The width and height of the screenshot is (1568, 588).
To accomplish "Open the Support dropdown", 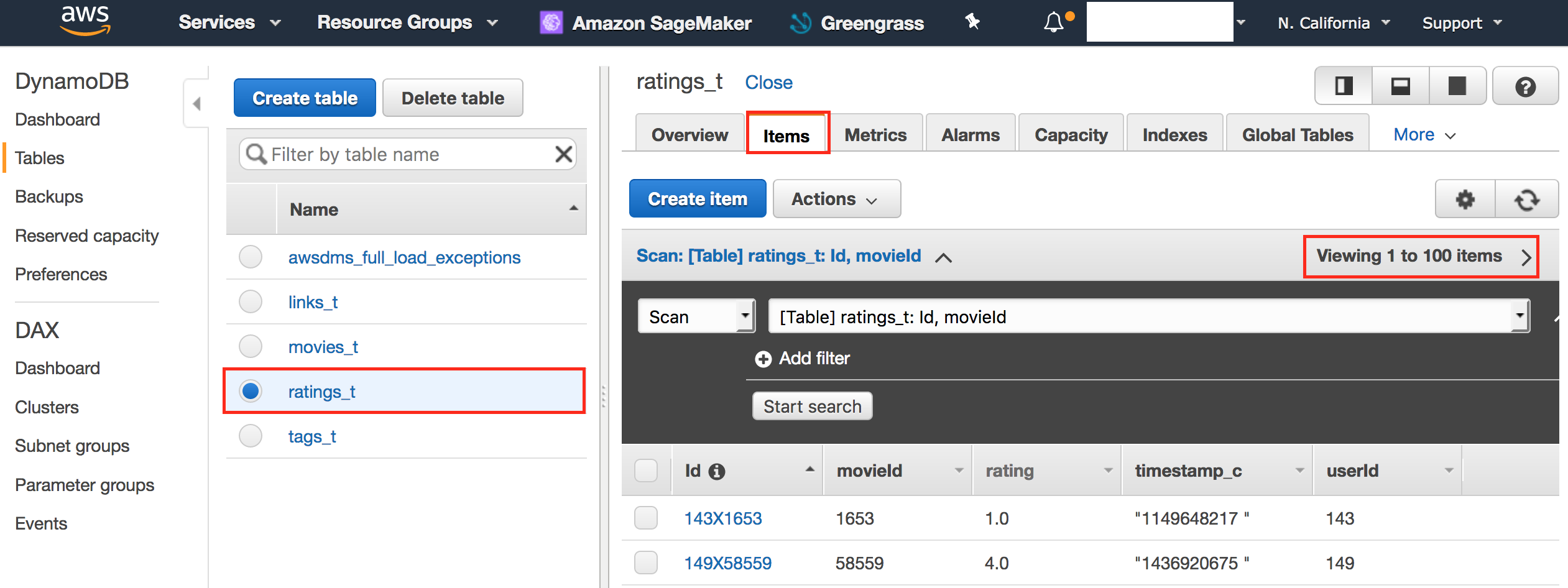I will tap(1462, 23).
